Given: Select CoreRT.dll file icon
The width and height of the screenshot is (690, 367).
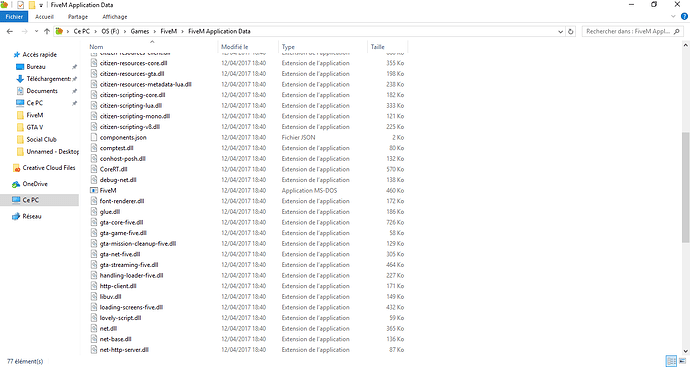Looking at the screenshot, I should click(93, 169).
